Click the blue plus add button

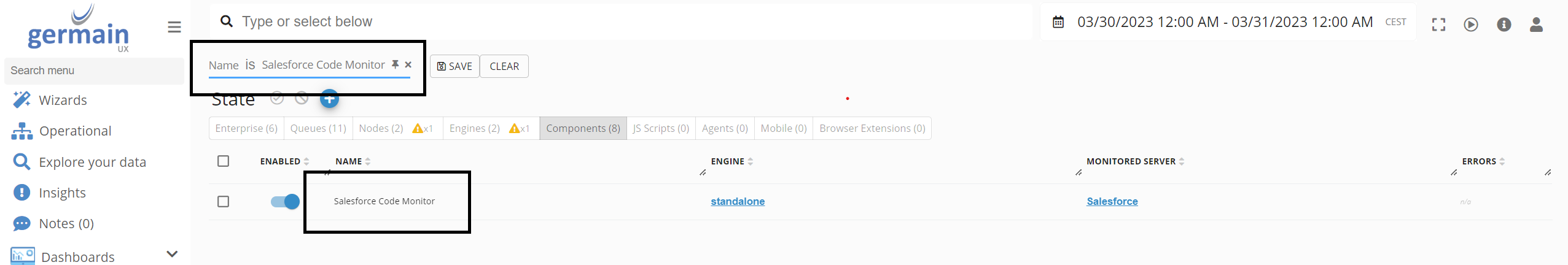pyautogui.click(x=329, y=98)
